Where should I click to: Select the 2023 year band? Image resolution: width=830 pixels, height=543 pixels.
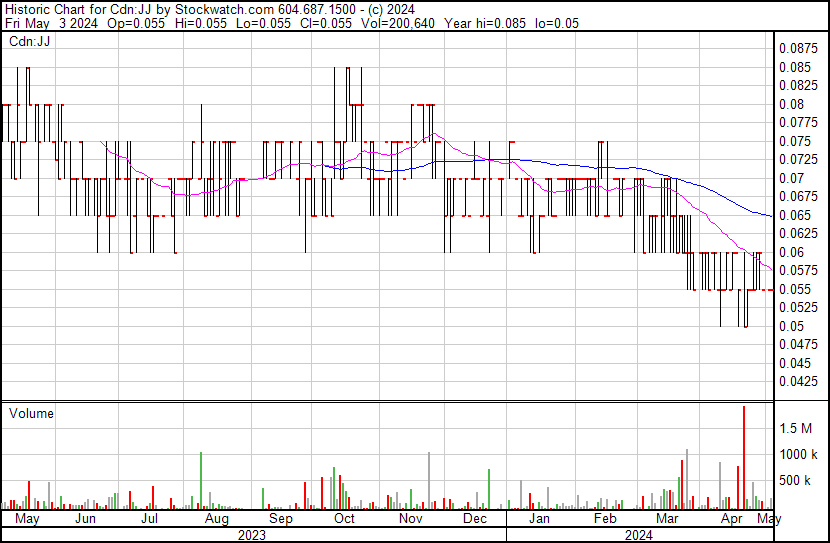pyautogui.click(x=251, y=535)
